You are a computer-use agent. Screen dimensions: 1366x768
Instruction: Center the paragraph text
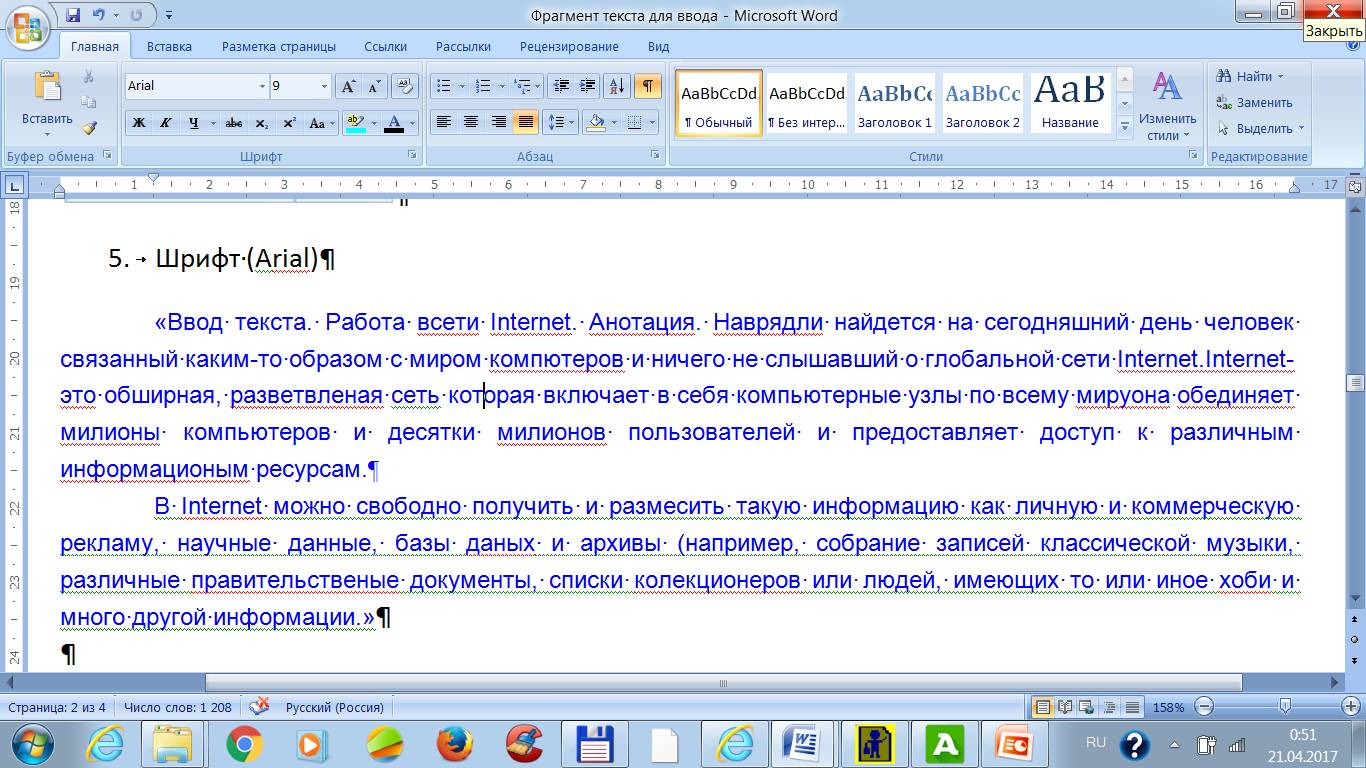471,123
